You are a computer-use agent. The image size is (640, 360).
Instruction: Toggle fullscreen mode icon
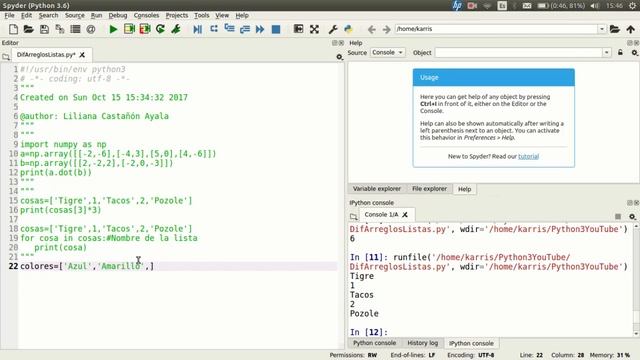tap(314, 29)
